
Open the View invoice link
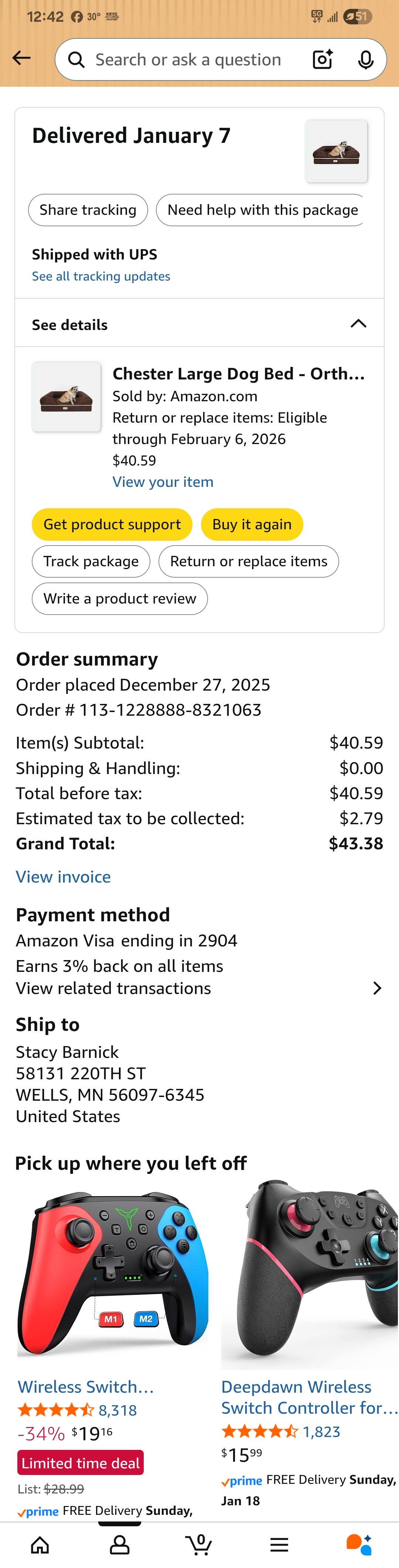click(x=63, y=877)
